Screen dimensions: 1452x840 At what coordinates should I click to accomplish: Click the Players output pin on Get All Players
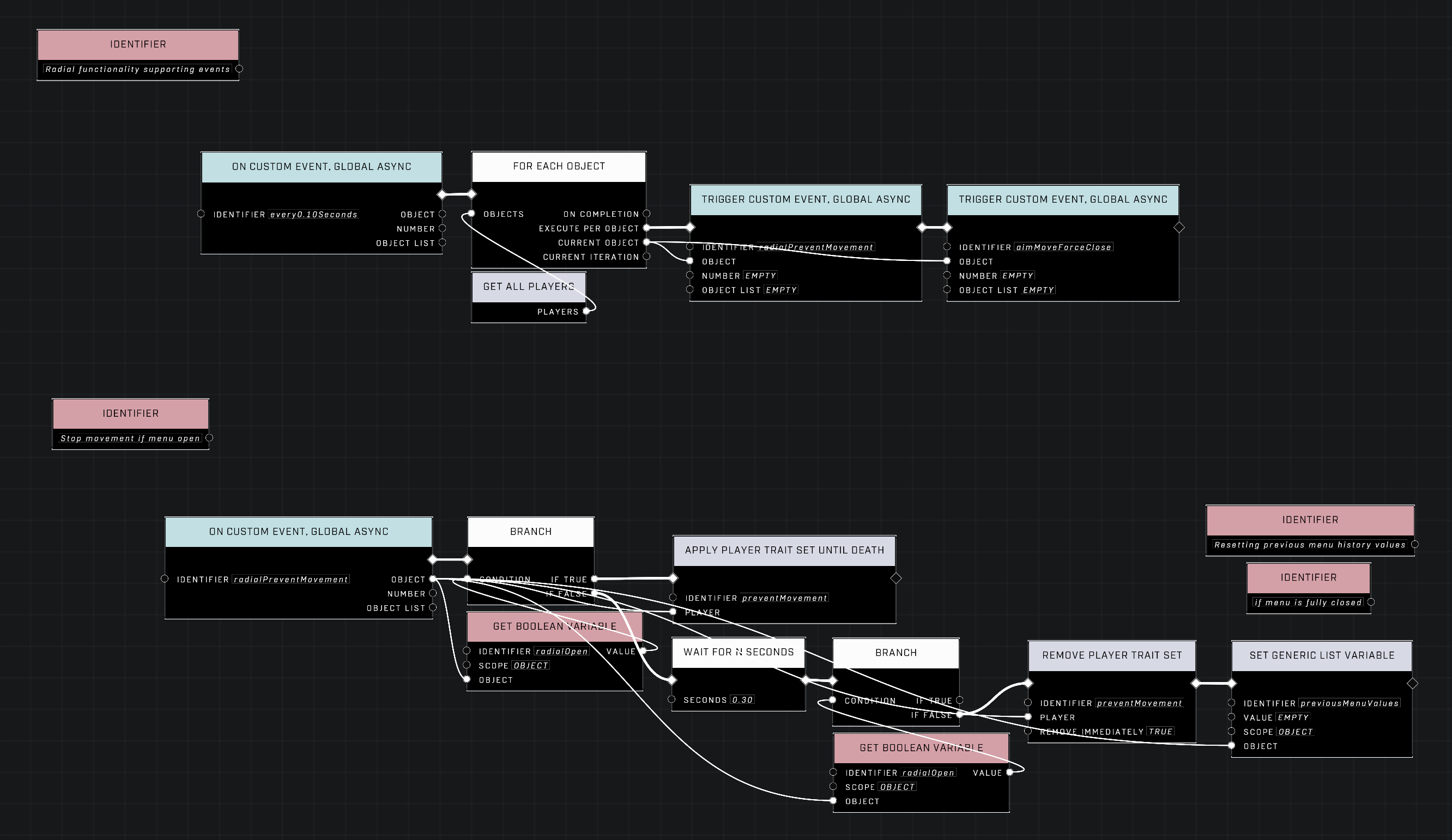click(x=586, y=312)
